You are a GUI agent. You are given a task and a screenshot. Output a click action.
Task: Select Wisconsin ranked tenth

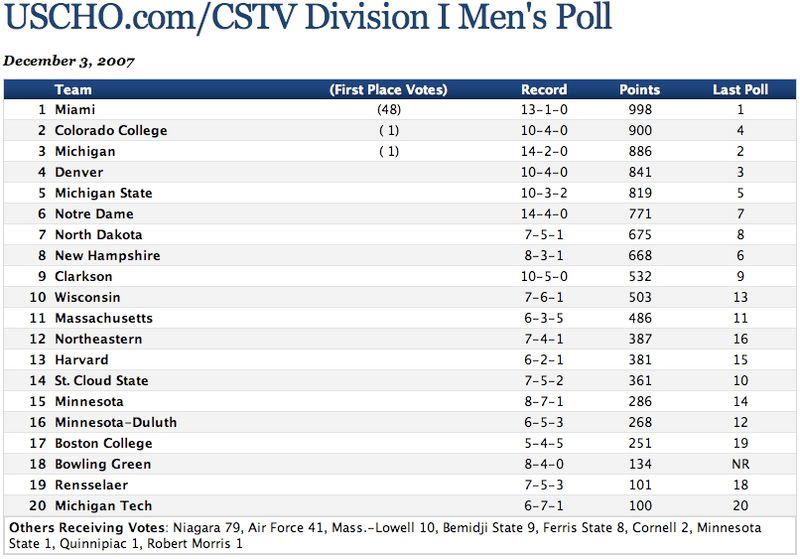point(88,297)
